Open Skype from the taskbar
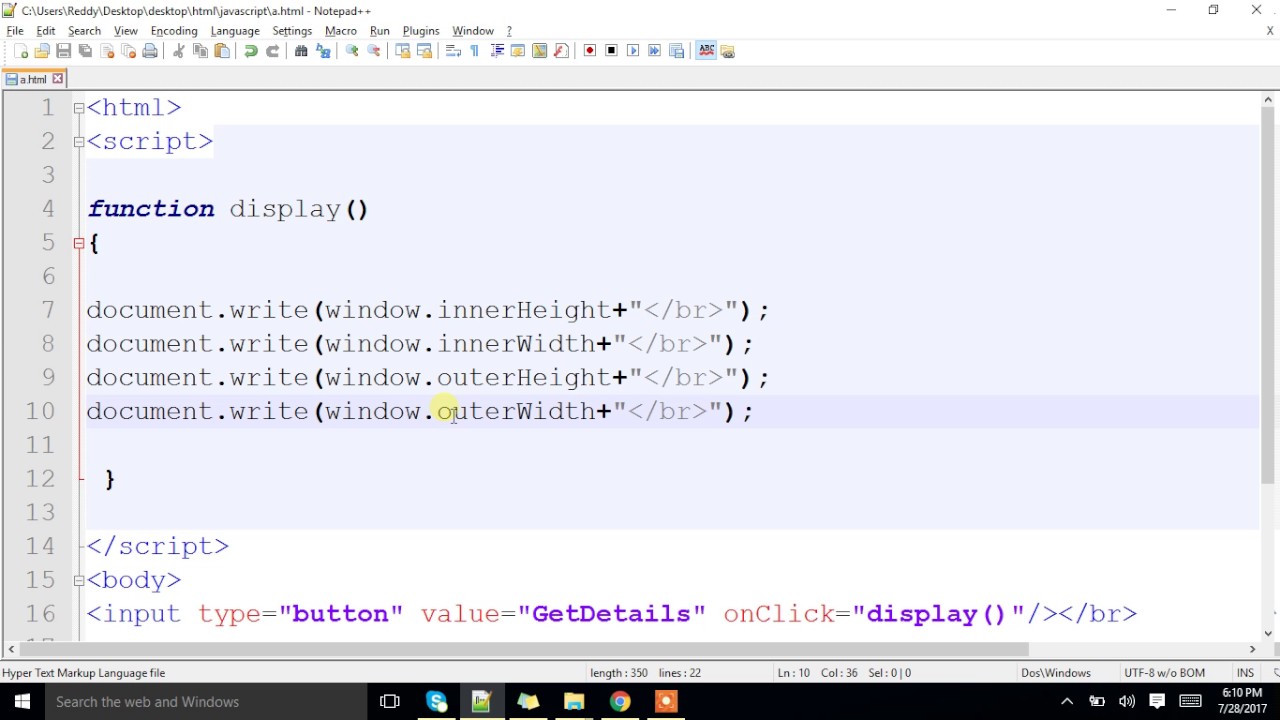The image size is (1280, 720). click(436, 702)
